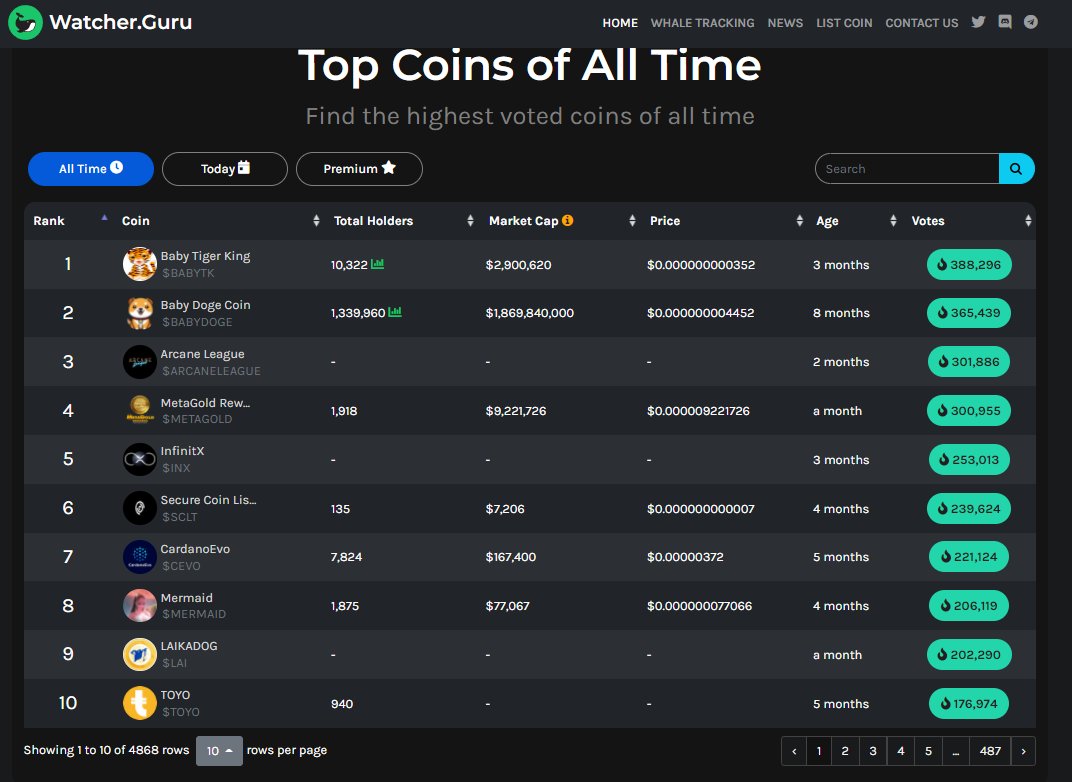Screen dimensions: 1072x782
Task: Click the Baby Doge Coin logo
Action: (139, 313)
